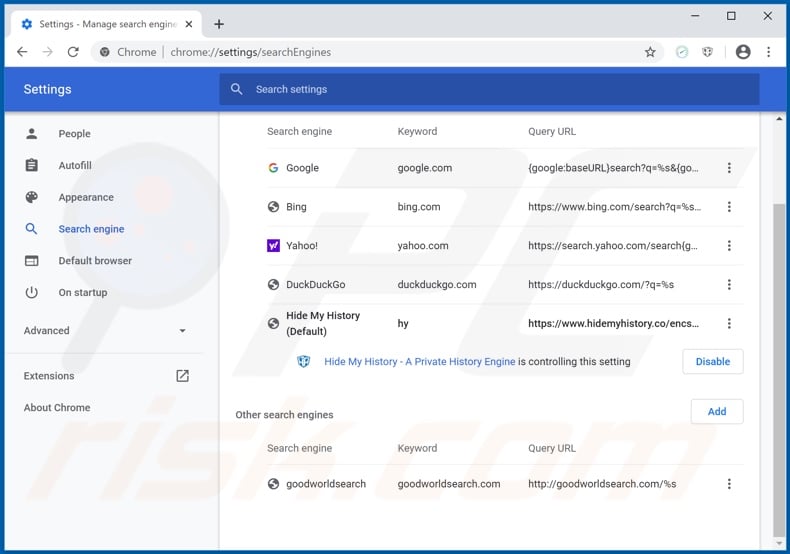
Task: Click the Hide My History (Default) name
Action: [323, 323]
